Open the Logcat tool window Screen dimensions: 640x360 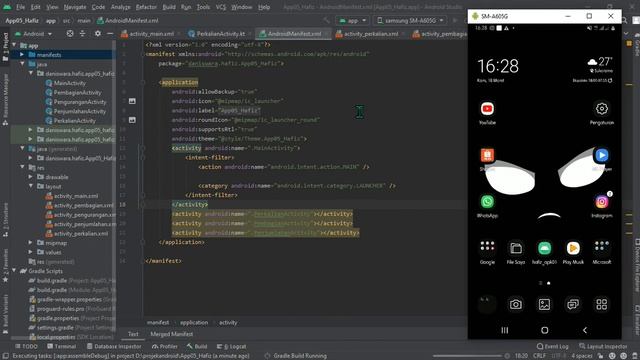pyautogui.click(x=231, y=346)
